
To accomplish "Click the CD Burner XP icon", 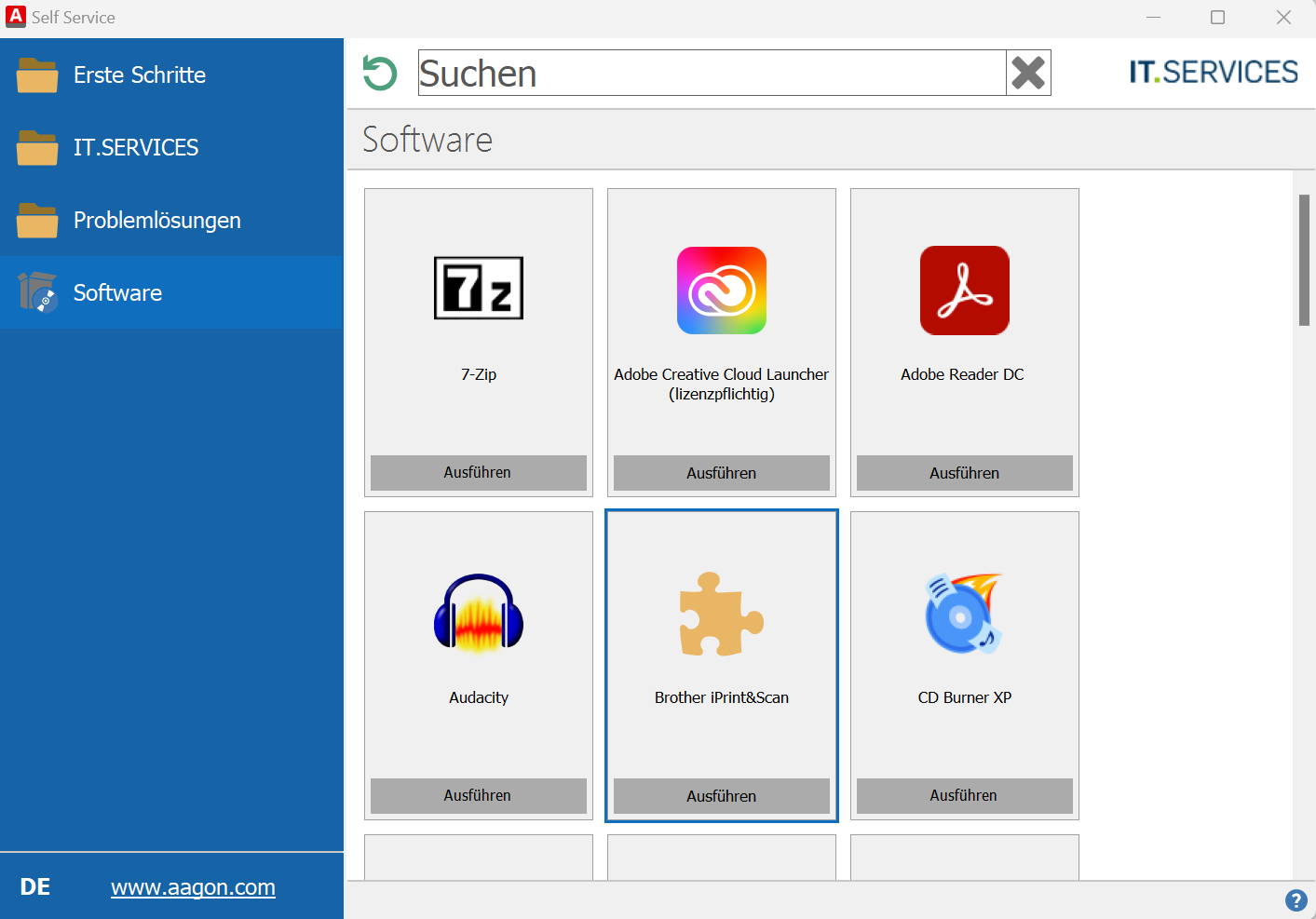I will coord(964,613).
